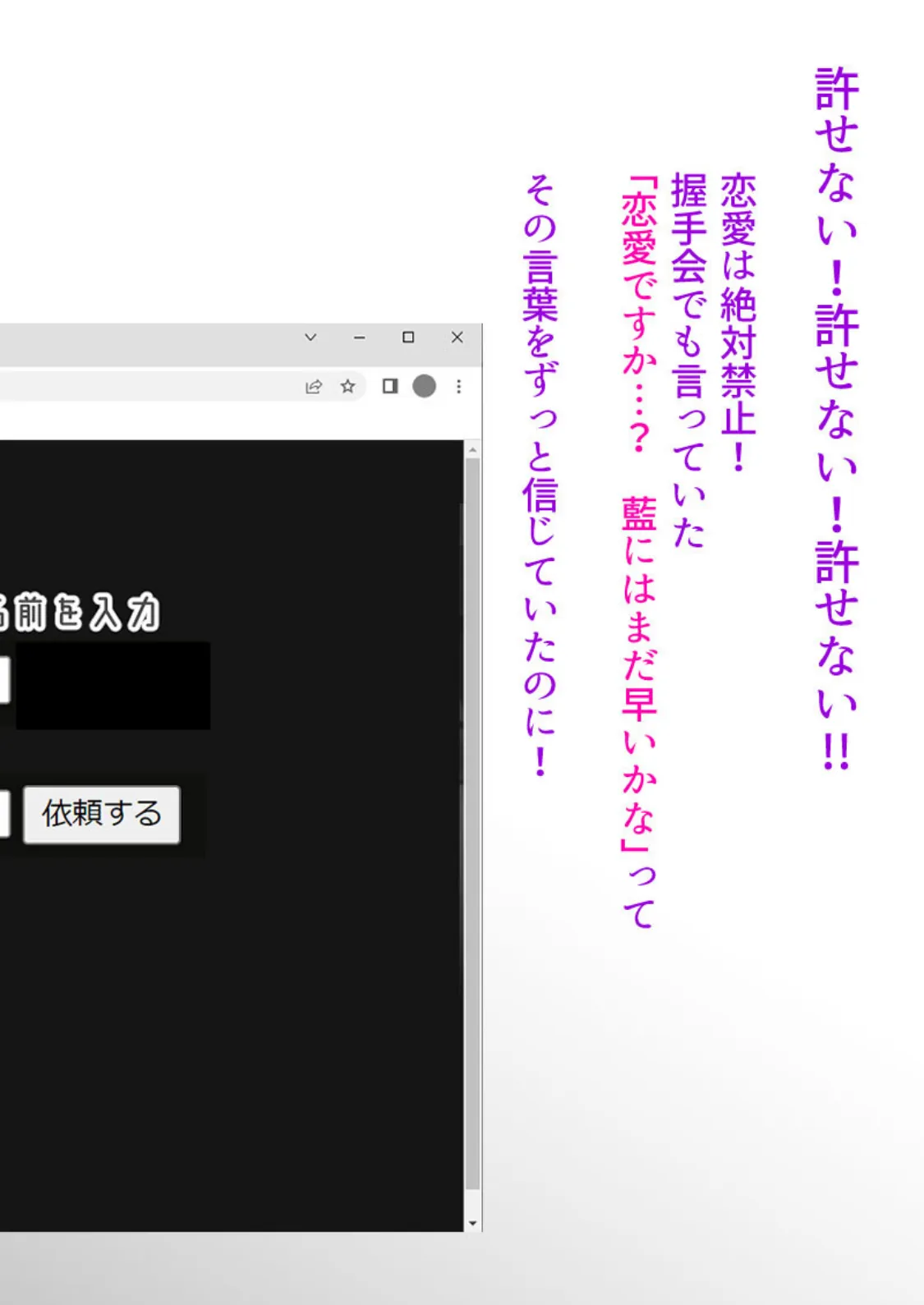924x1305 pixels.
Task: Click the blacked-out box beside the name field
Action: 113,686
